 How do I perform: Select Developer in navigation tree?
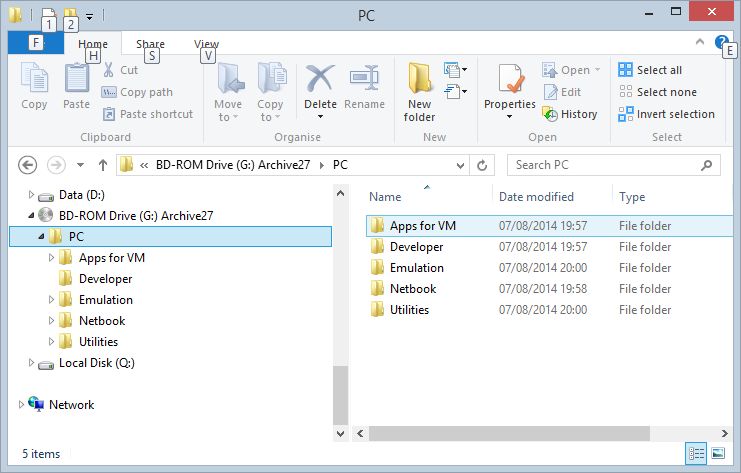(x=105, y=279)
